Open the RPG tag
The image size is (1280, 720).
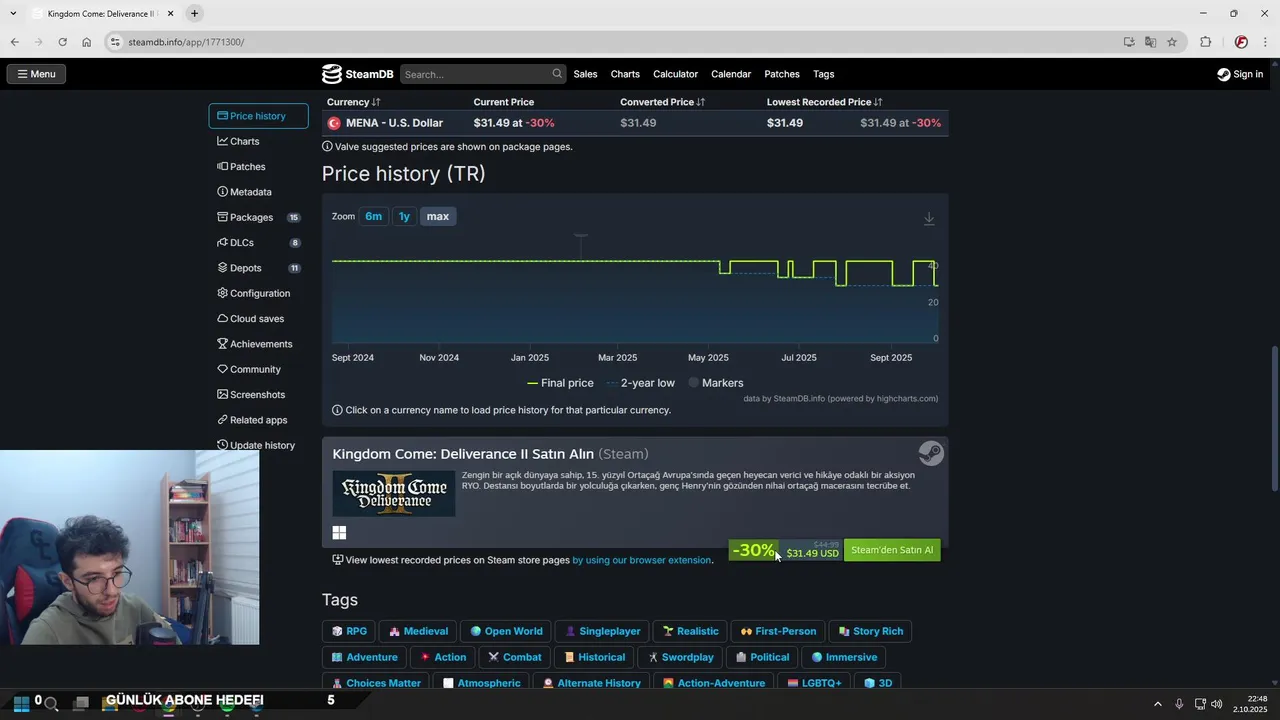click(x=348, y=631)
